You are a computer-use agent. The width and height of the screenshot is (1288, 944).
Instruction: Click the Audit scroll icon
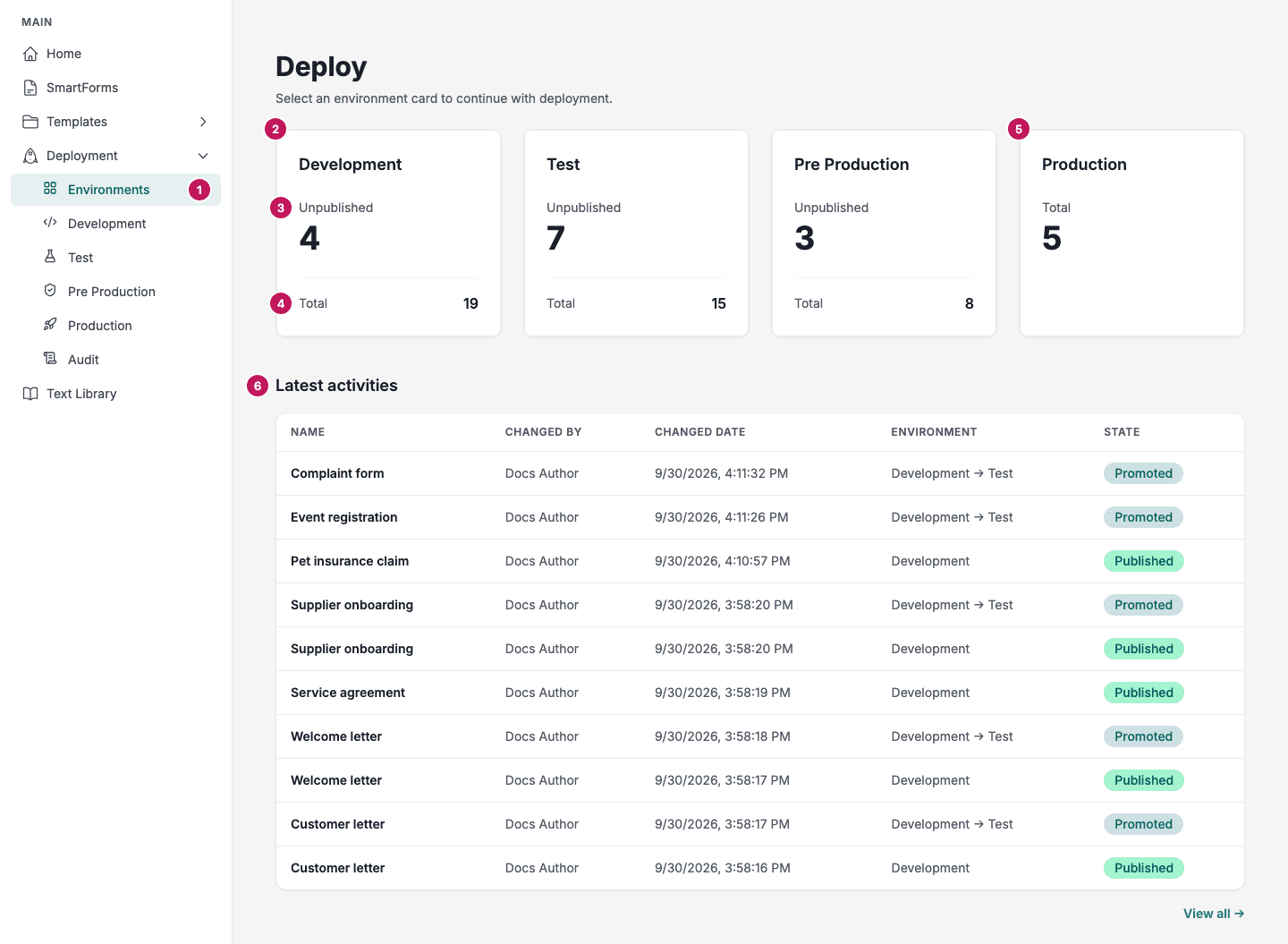pos(50,359)
